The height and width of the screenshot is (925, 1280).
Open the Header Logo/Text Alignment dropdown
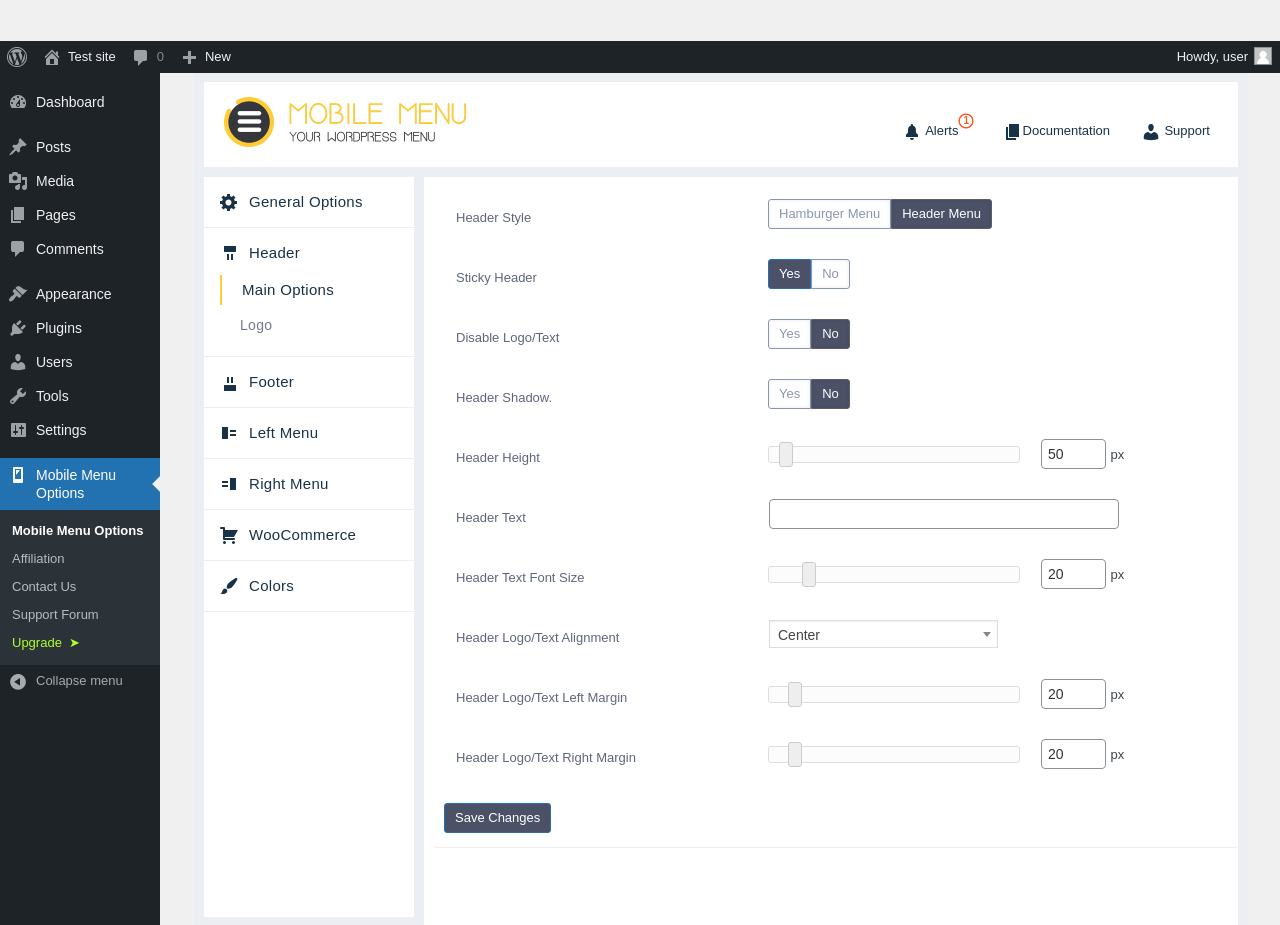coord(883,634)
